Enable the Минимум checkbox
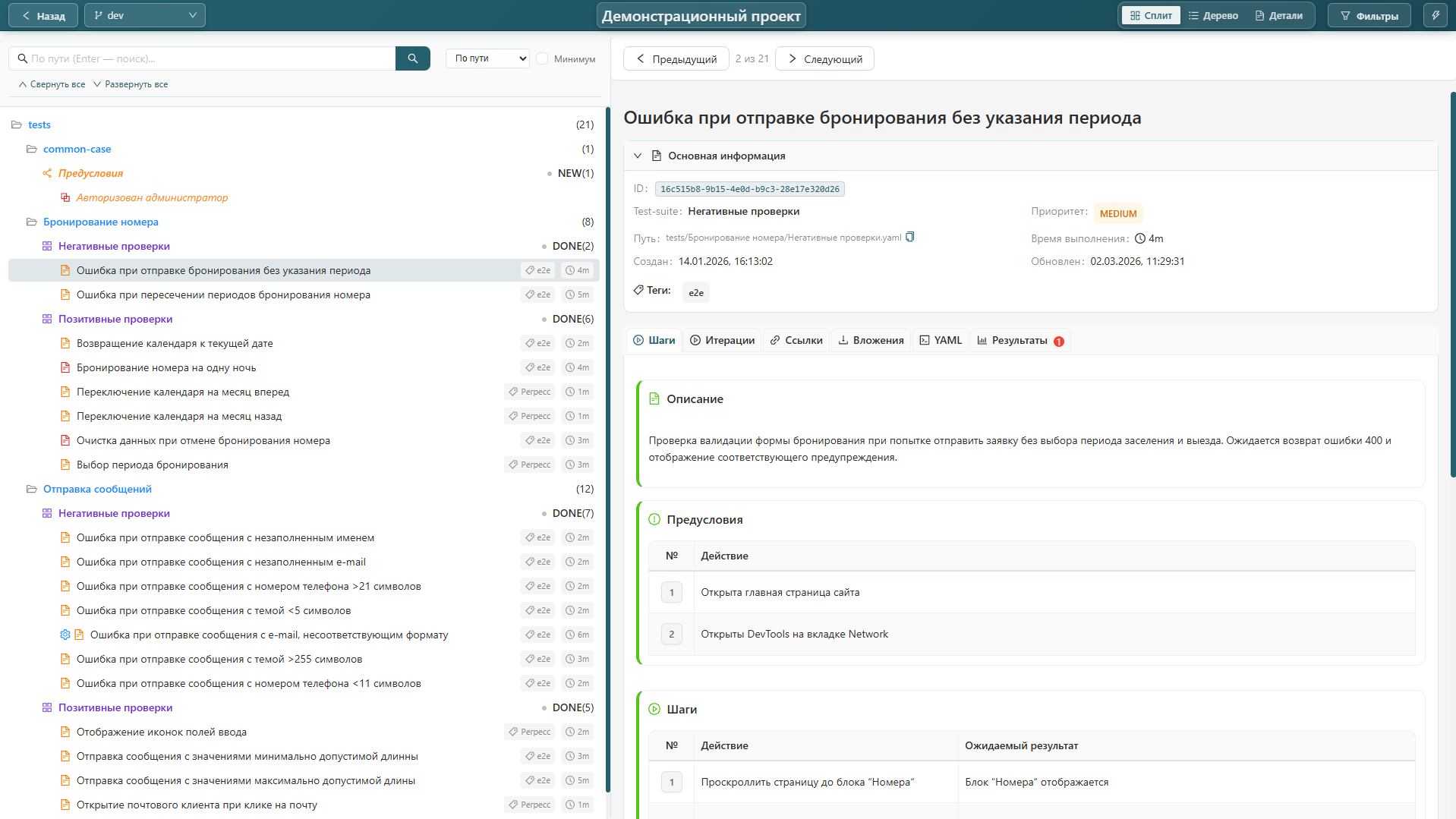 tap(542, 58)
